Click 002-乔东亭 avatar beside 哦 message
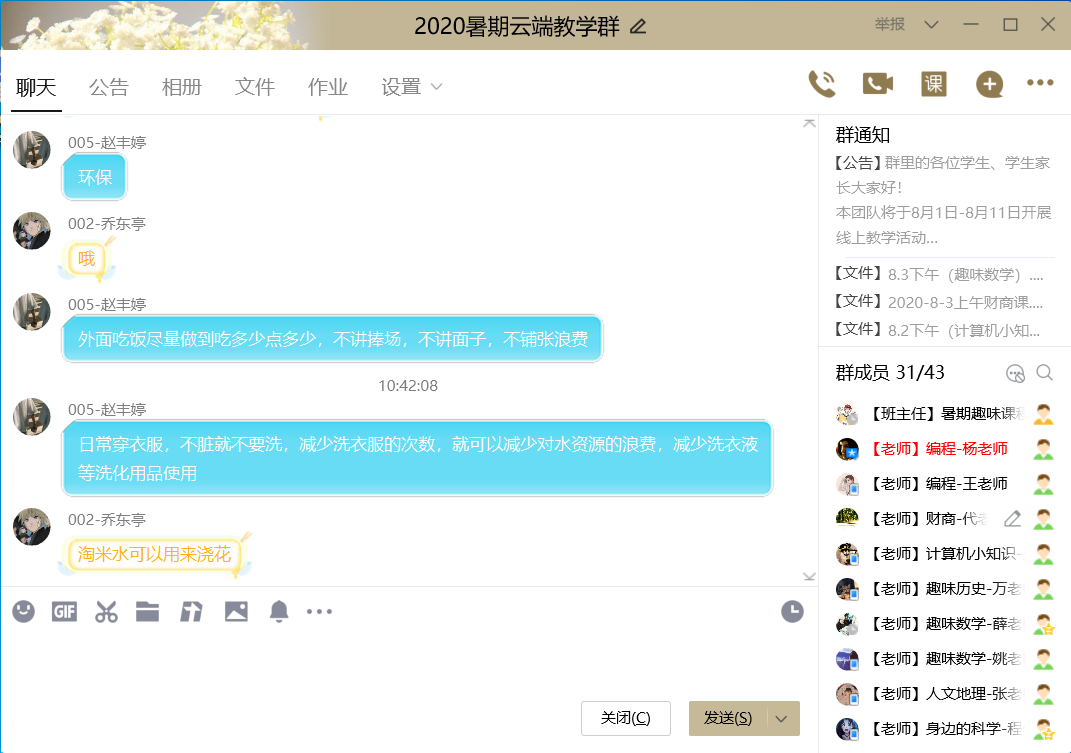 coord(32,231)
